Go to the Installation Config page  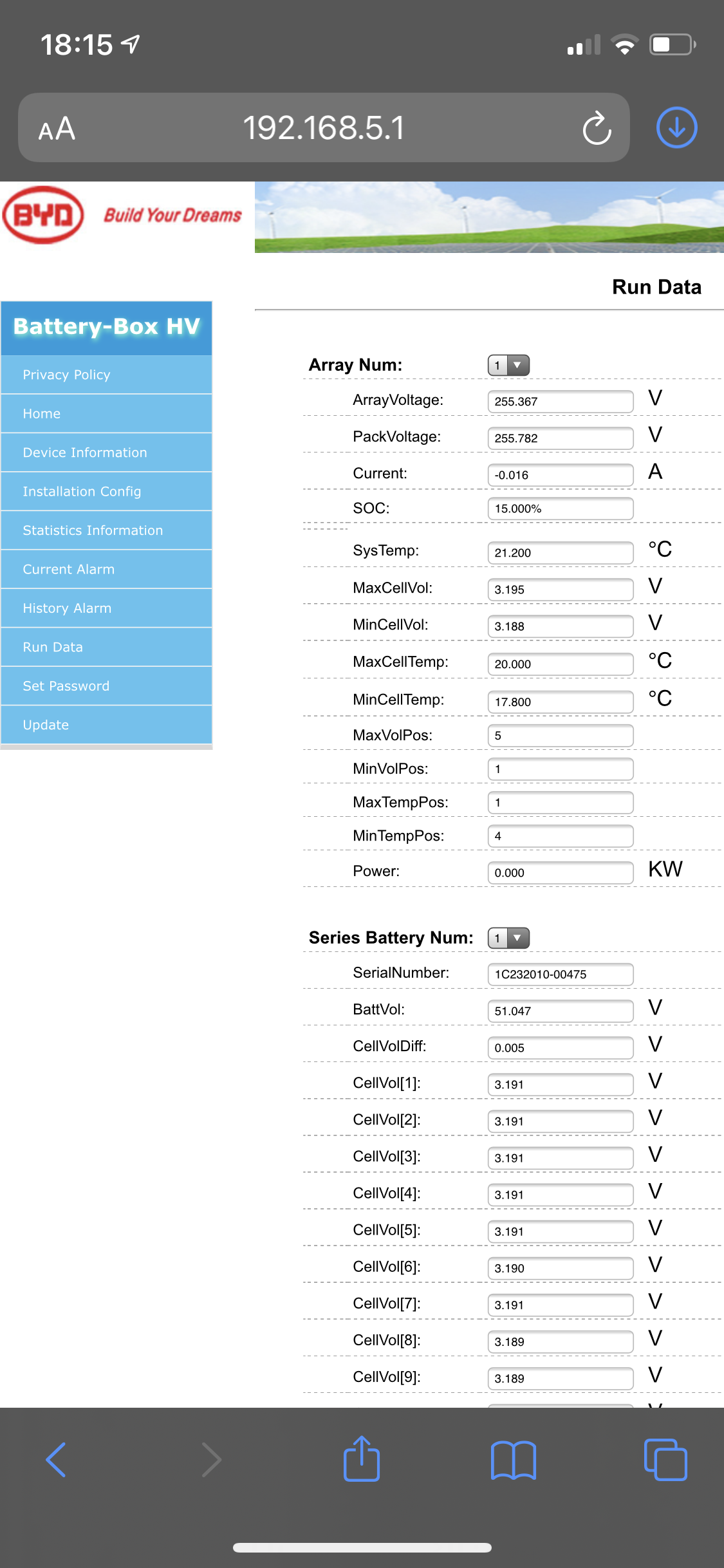point(82,492)
